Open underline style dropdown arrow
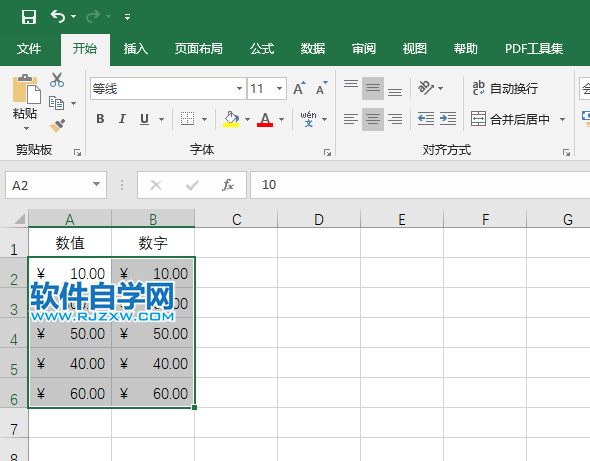This screenshot has width=590, height=461. pos(161,120)
